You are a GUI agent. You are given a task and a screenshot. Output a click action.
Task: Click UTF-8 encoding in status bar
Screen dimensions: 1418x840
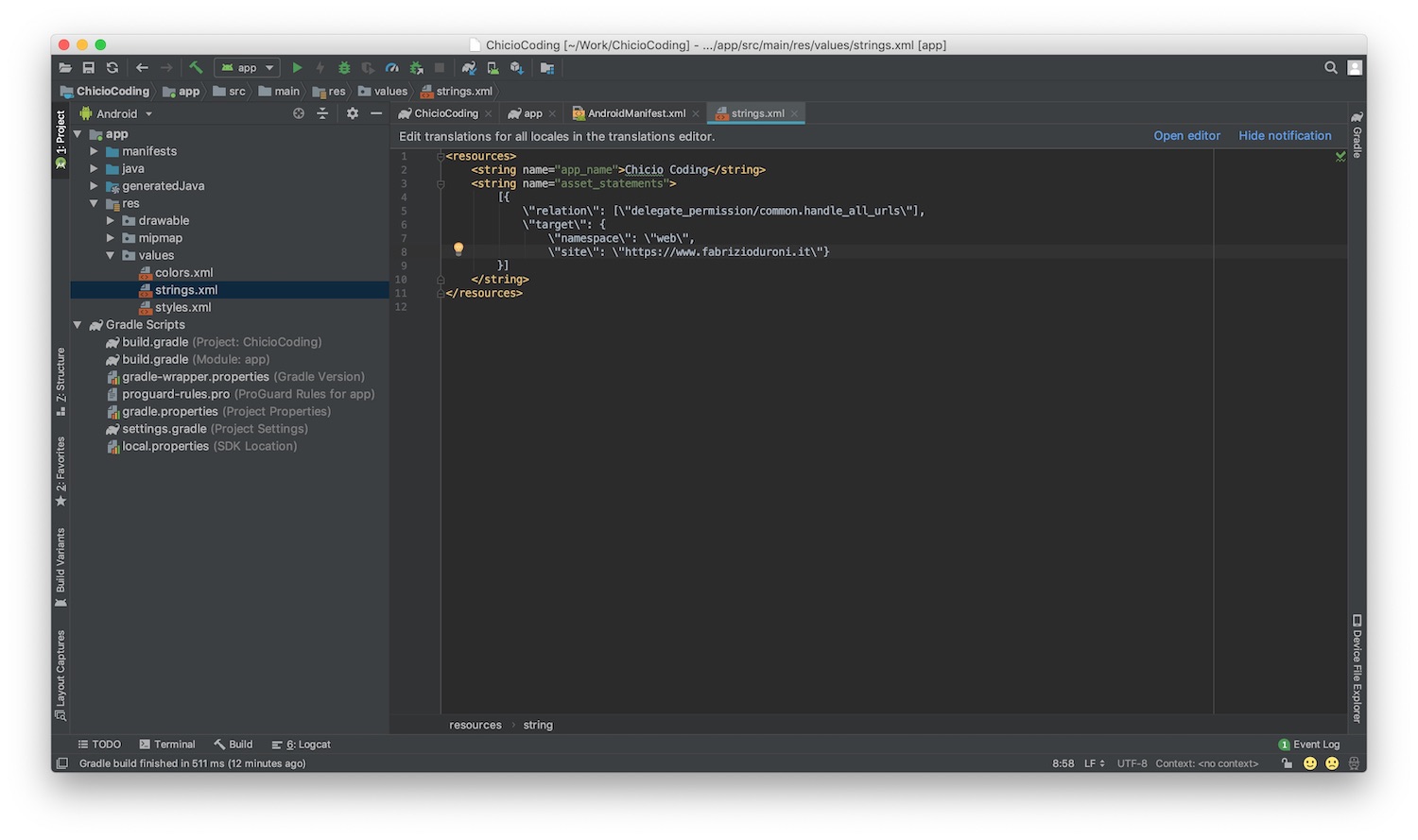tap(1132, 763)
